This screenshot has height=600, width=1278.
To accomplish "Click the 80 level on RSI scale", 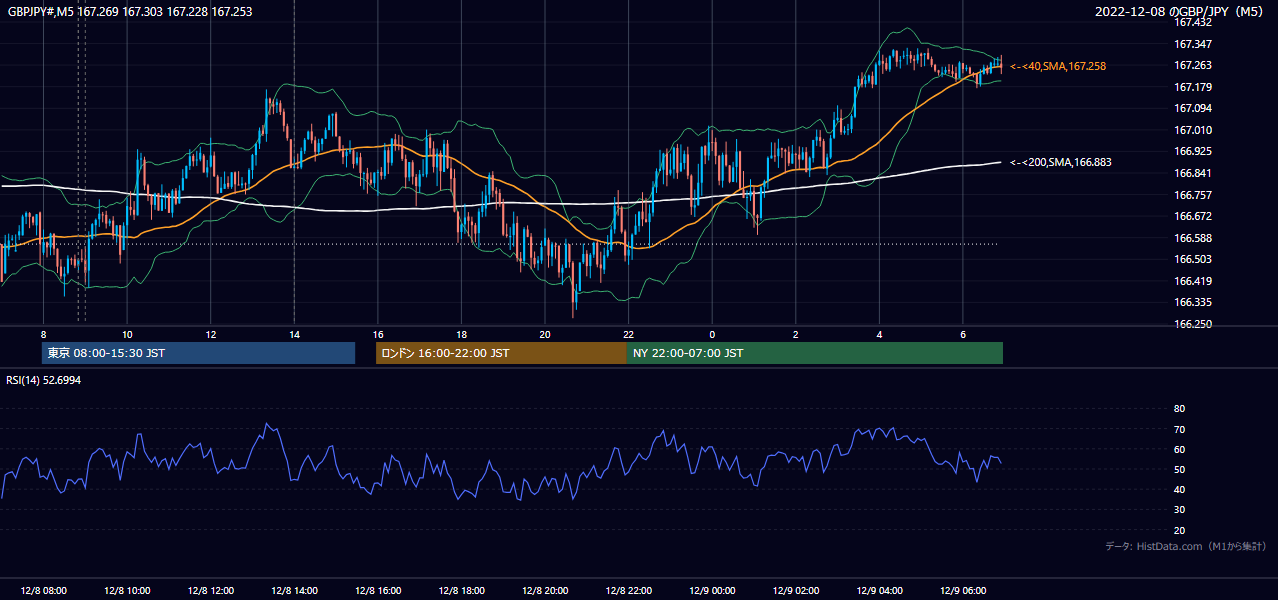I will [x=1179, y=409].
